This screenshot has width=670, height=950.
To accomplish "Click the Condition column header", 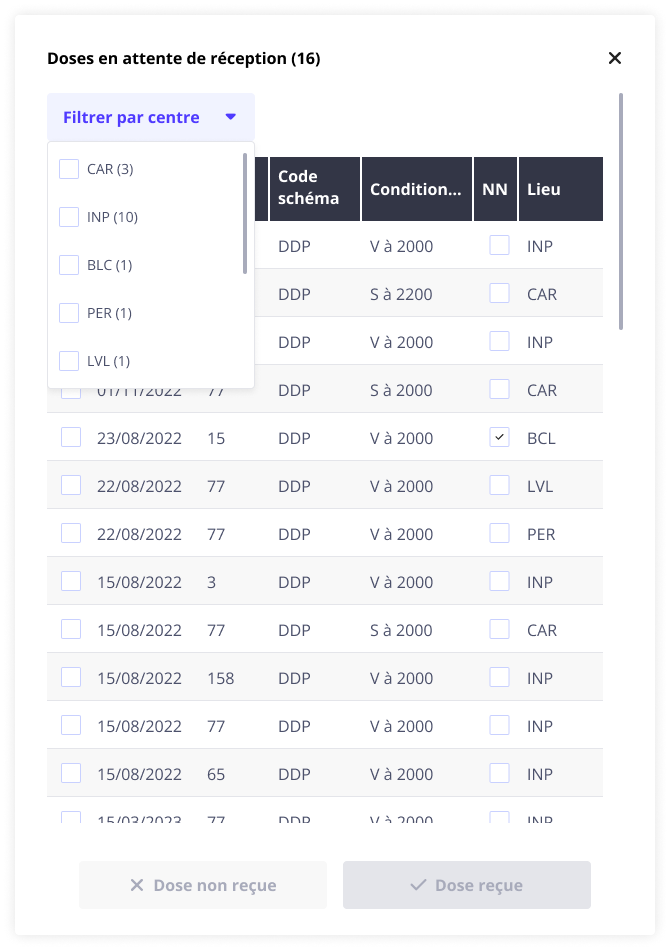I will [416, 189].
